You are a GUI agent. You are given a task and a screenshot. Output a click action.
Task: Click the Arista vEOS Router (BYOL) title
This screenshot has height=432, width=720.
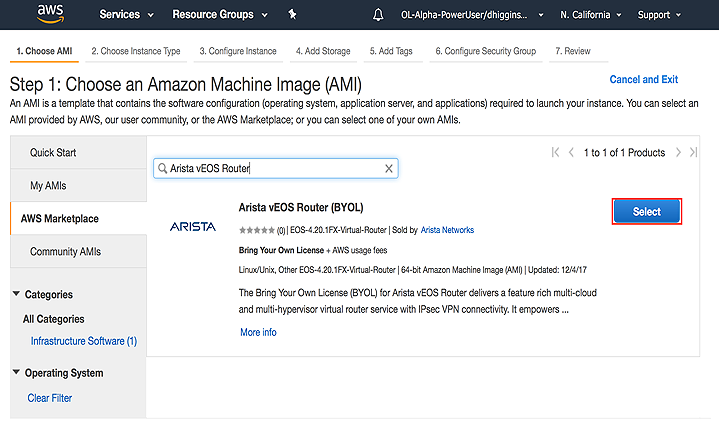click(301, 208)
